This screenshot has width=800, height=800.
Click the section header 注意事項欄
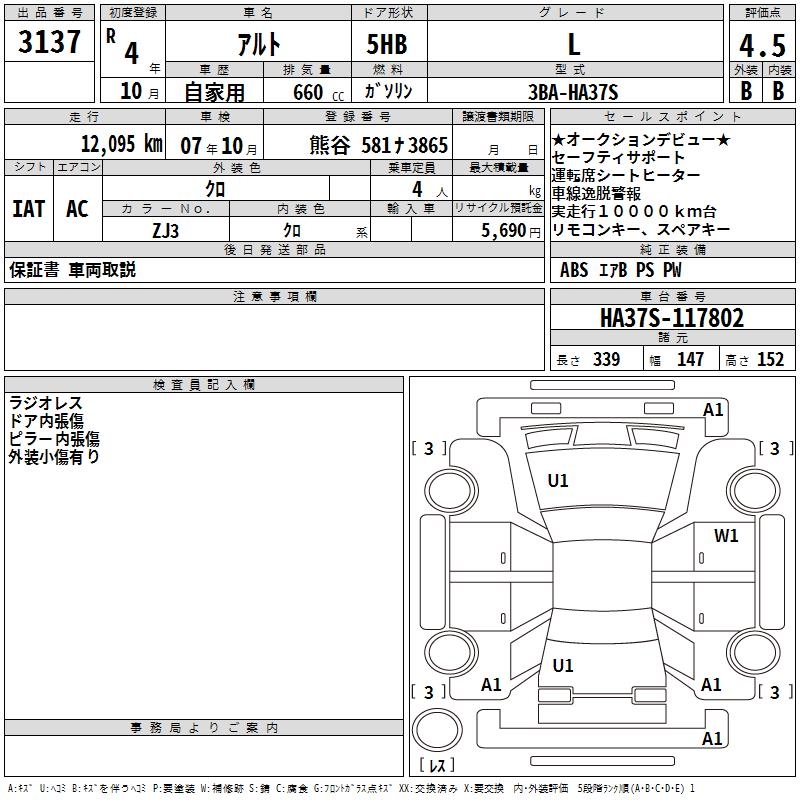click(x=274, y=296)
